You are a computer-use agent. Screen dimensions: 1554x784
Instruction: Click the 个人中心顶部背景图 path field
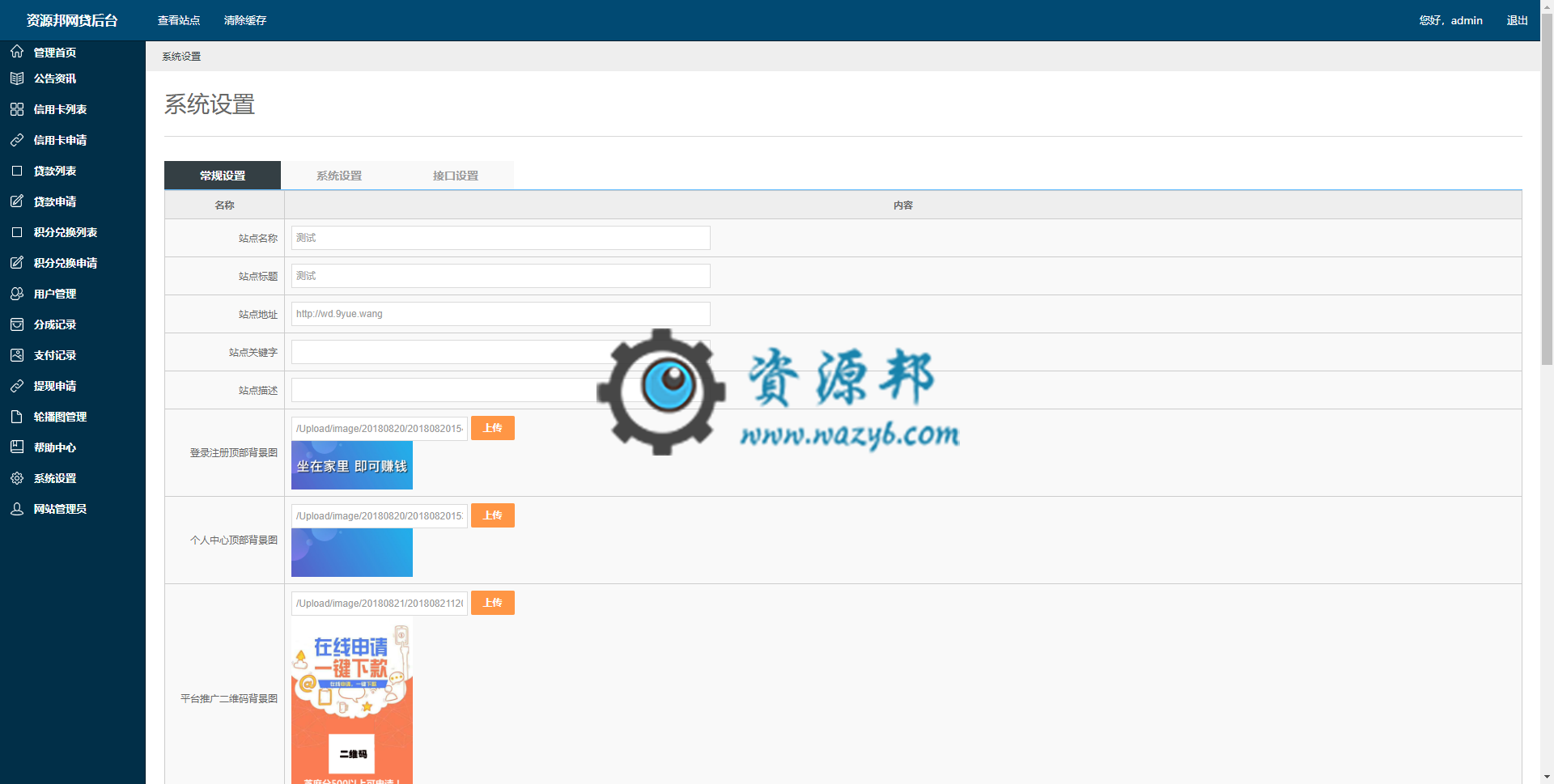380,516
